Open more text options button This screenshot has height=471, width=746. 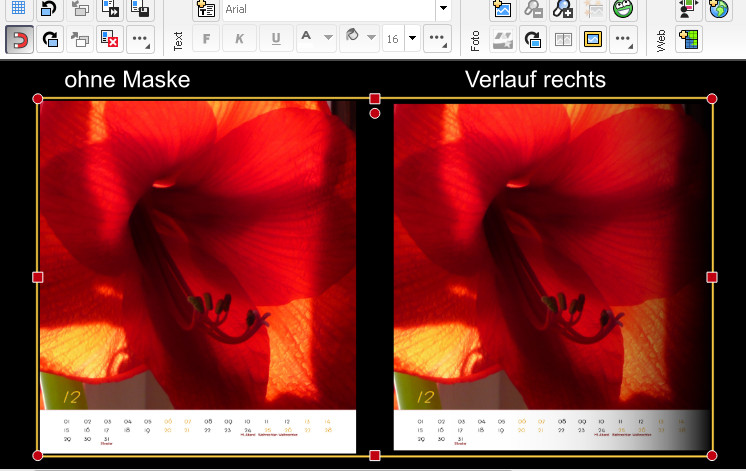coord(437,39)
